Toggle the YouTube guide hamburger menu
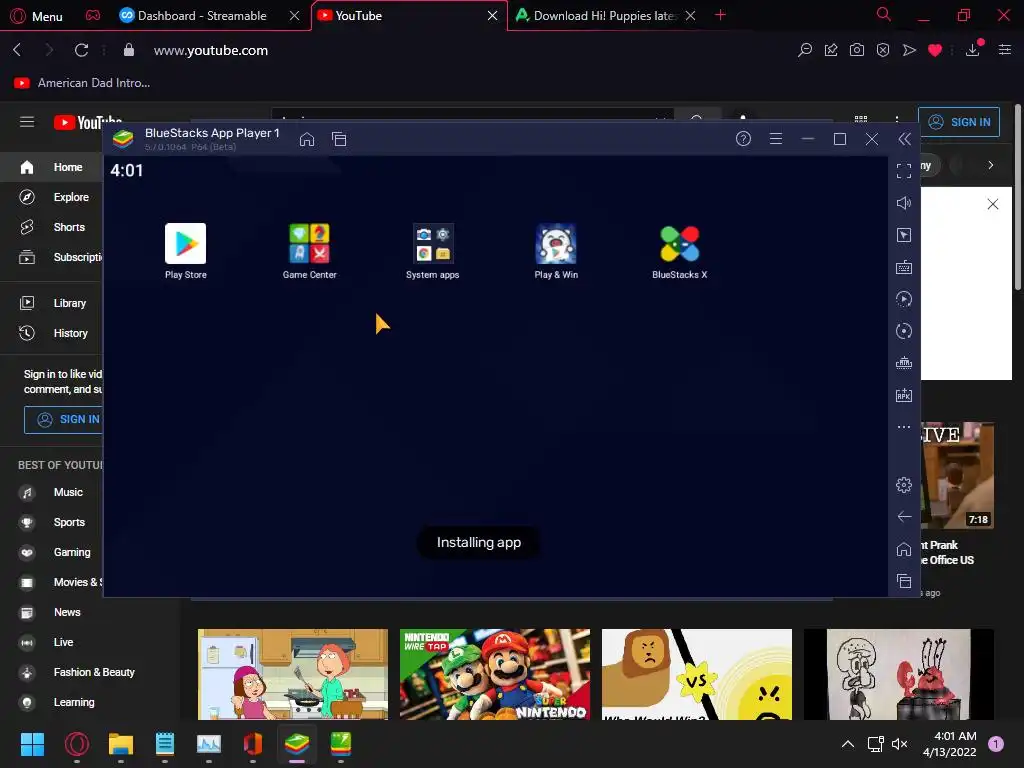Screen dimensions: 1024x768 click(x=27, y=122)
